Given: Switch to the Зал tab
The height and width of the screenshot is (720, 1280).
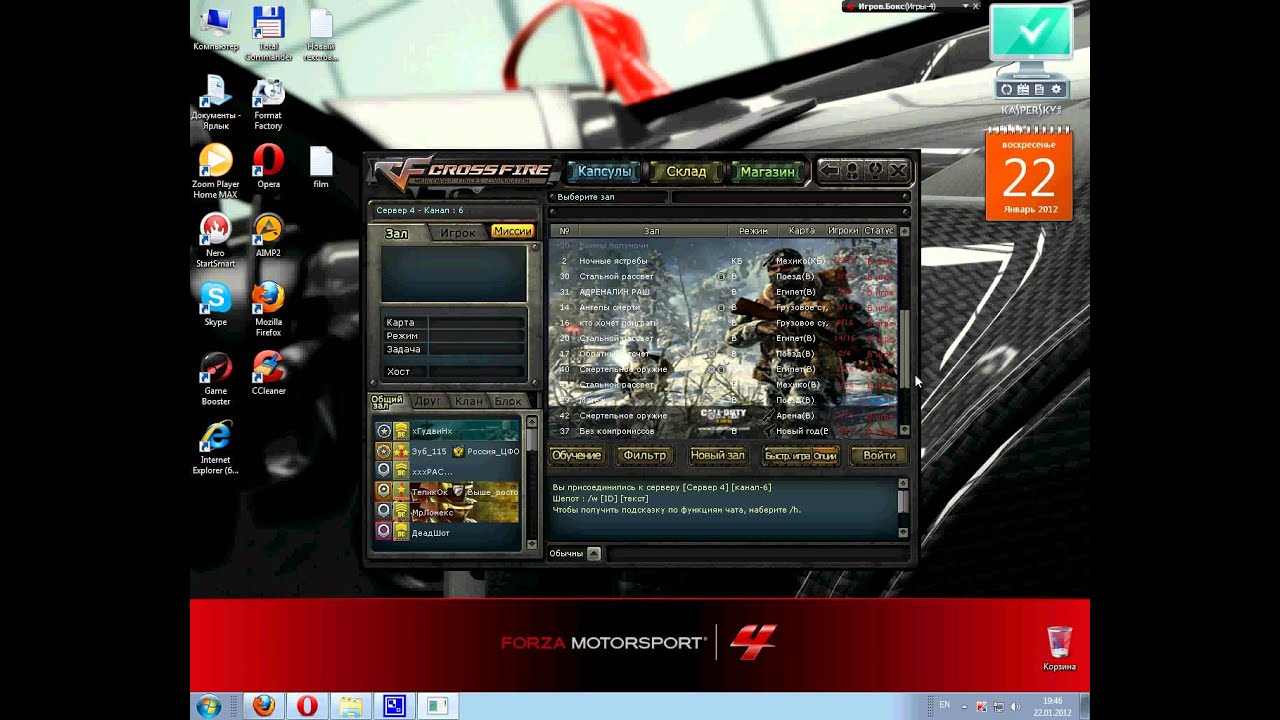Looking at the screenshot, I should [x=397, y=233].
